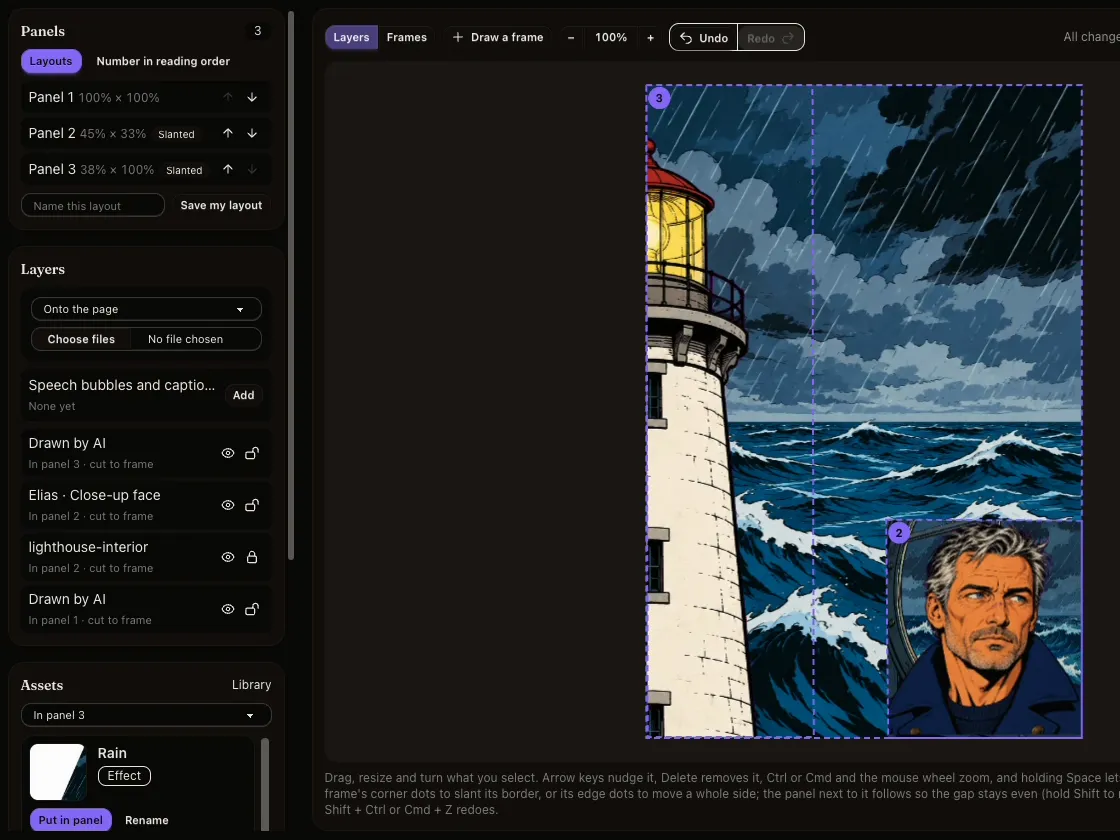
Task: Click the Effect tag on Rain
Action: pos(124,776)
